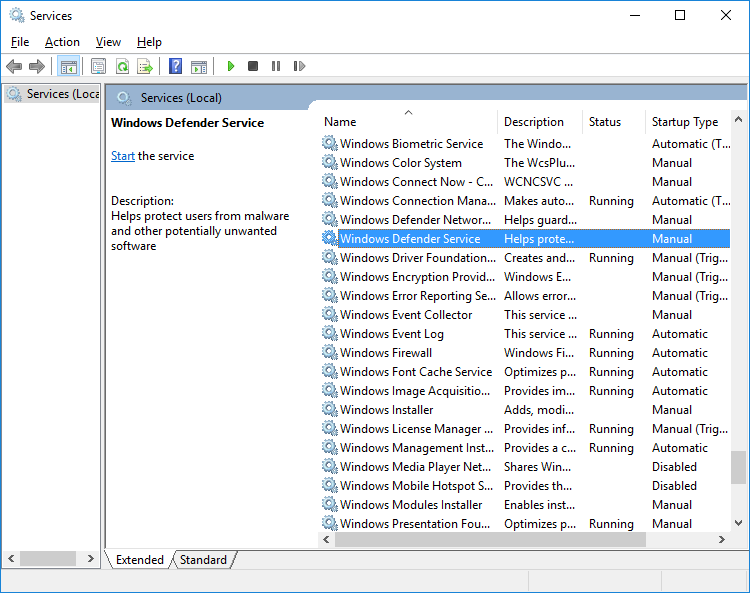The image size is (750, 593).
Task: Click the services list scroll up arrow
Action: click(x=739, y=119)
